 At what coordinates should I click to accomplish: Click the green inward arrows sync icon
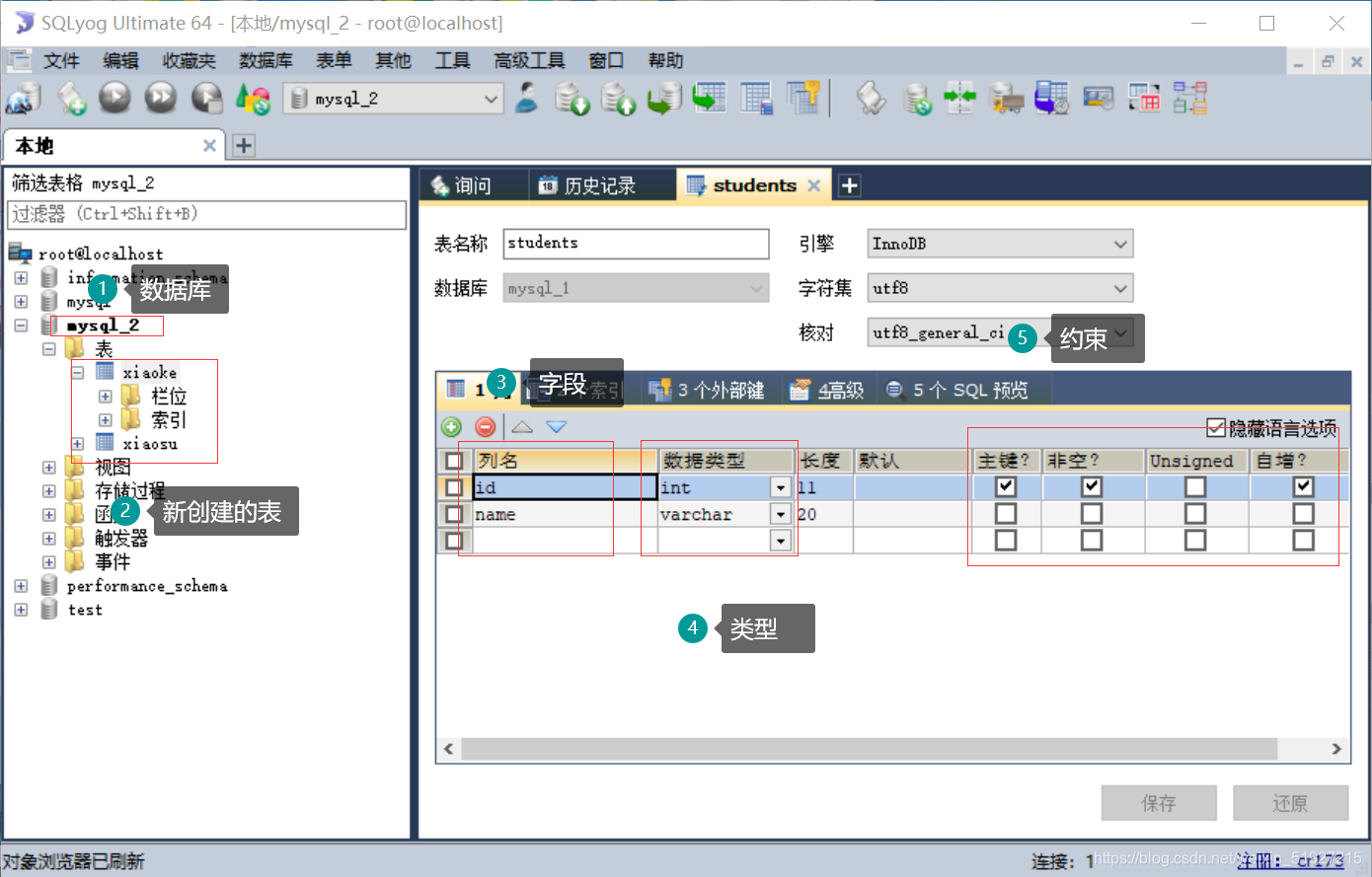[x=959, y=98]
